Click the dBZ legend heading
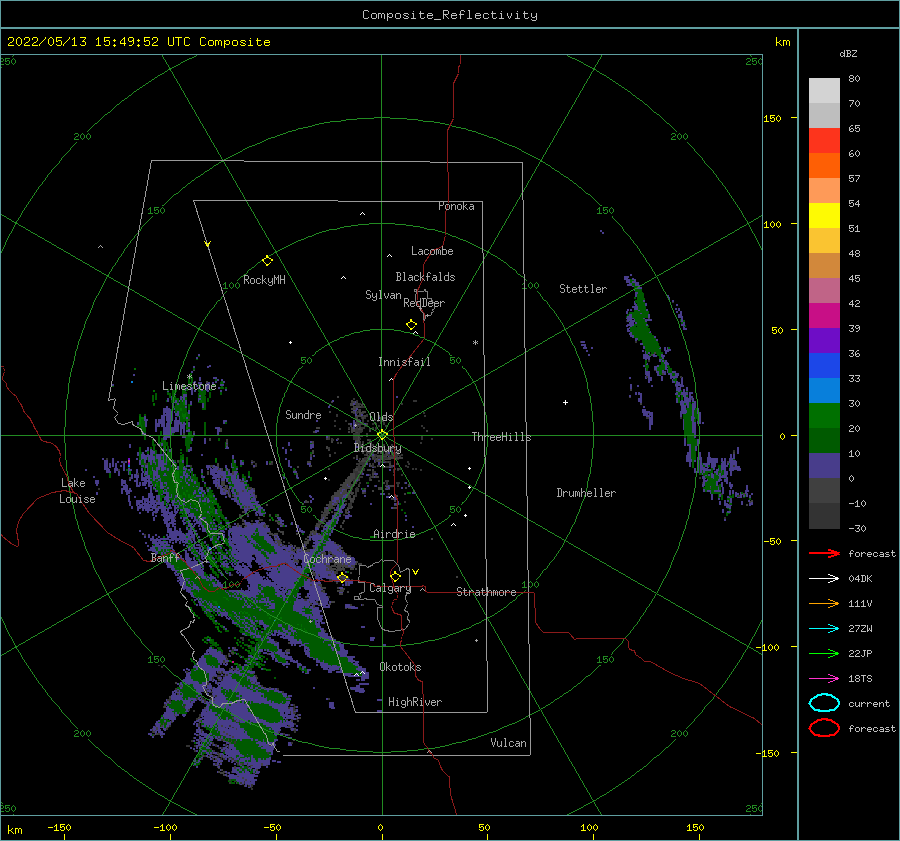 point(848,54)
